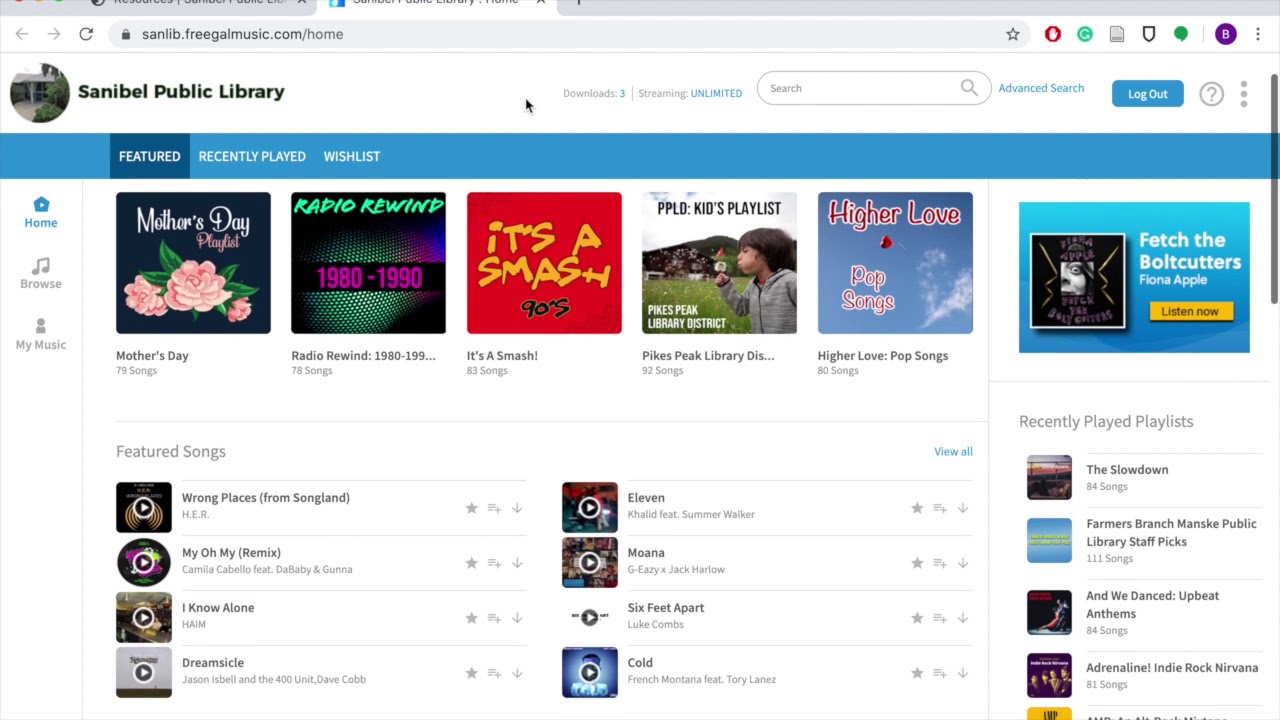Image resolution: width=1280 pixels, height=720 pixels.
Task: Open My Music in sidebar
Action: pos(41,334)
